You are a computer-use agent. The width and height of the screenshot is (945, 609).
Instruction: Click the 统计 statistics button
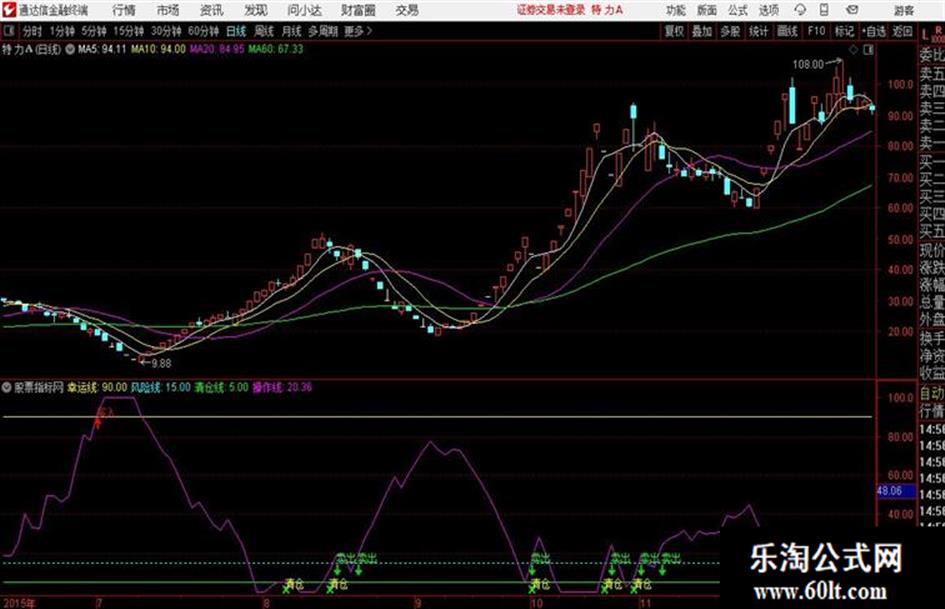[x=758, y=31]
